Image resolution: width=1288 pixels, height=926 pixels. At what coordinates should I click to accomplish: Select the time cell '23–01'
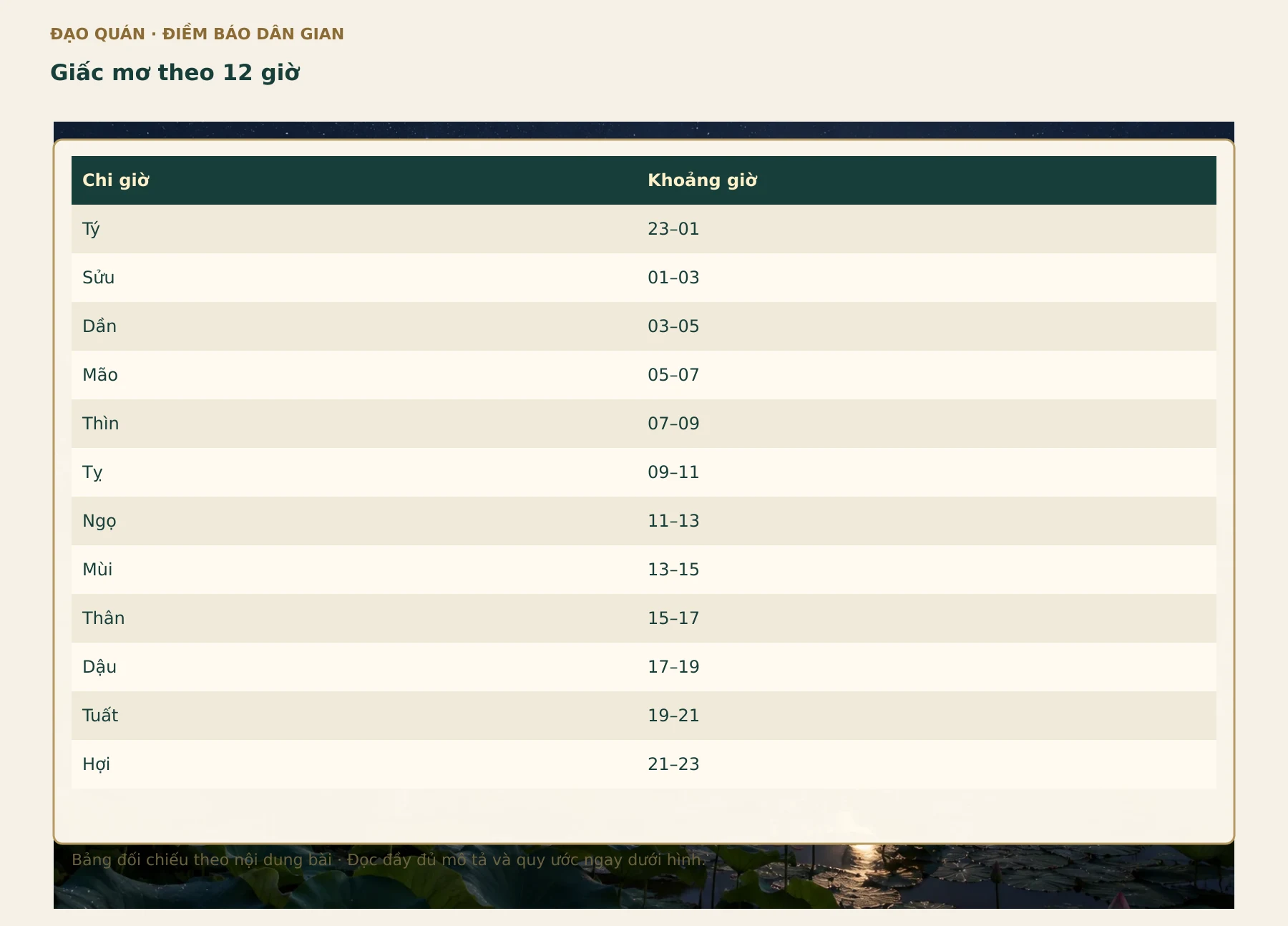click(x=927, y=229)
